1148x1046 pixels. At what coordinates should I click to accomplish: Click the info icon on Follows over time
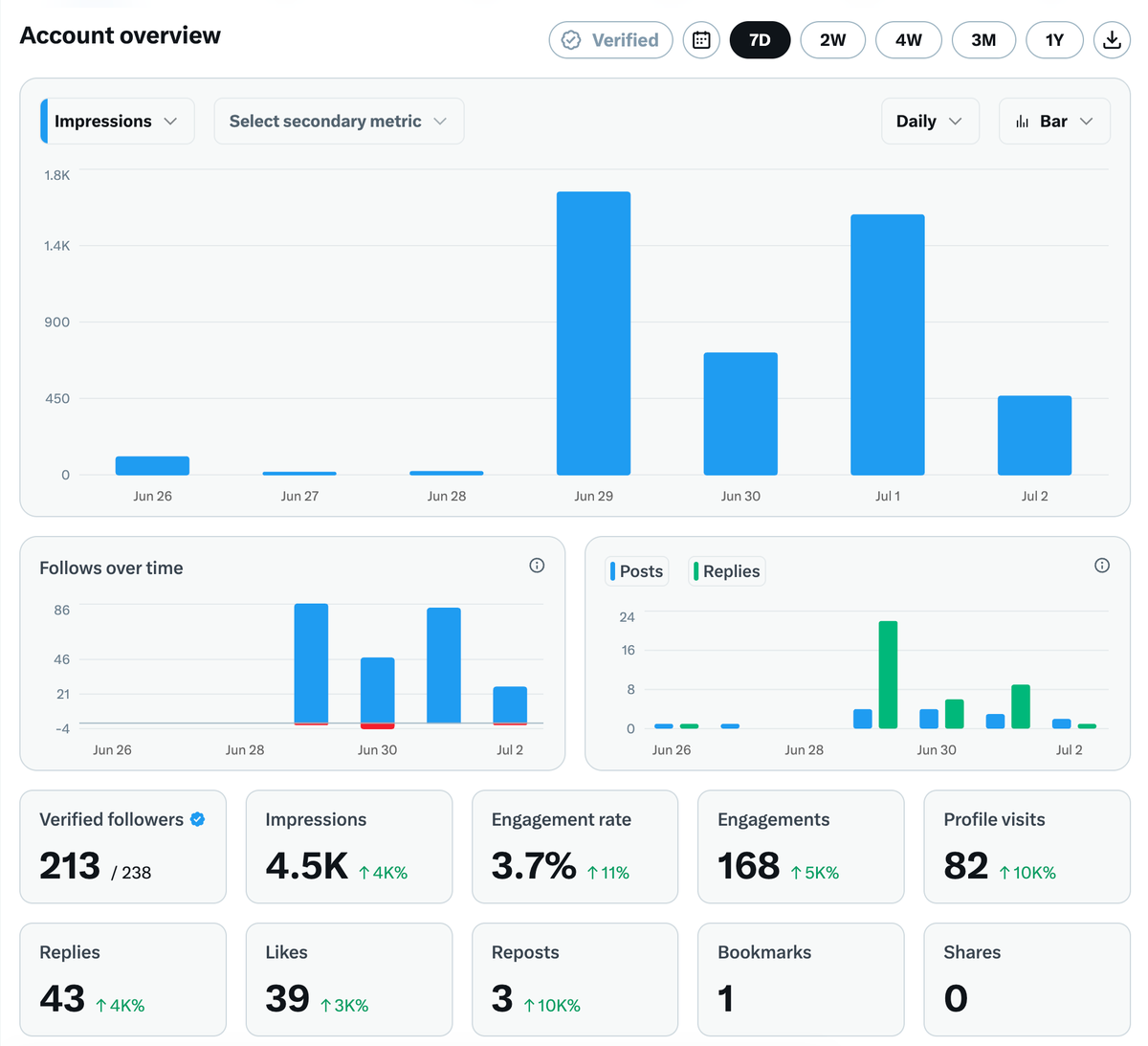pyautogui.click(x=537, y=566)
